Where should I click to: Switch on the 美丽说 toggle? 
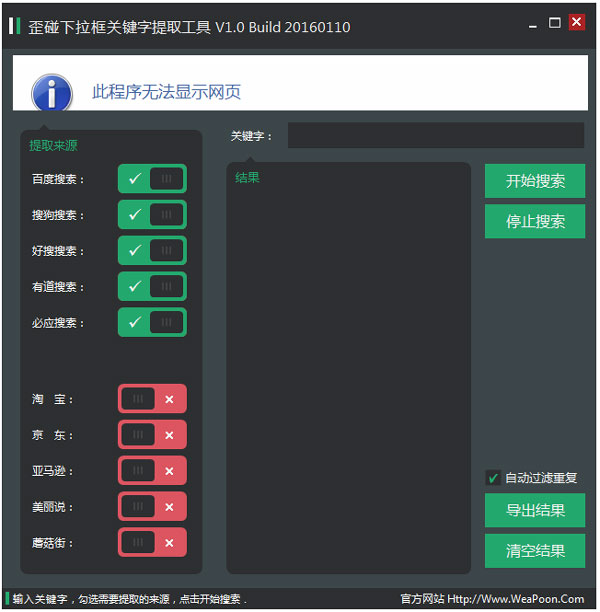pos(152,507)
